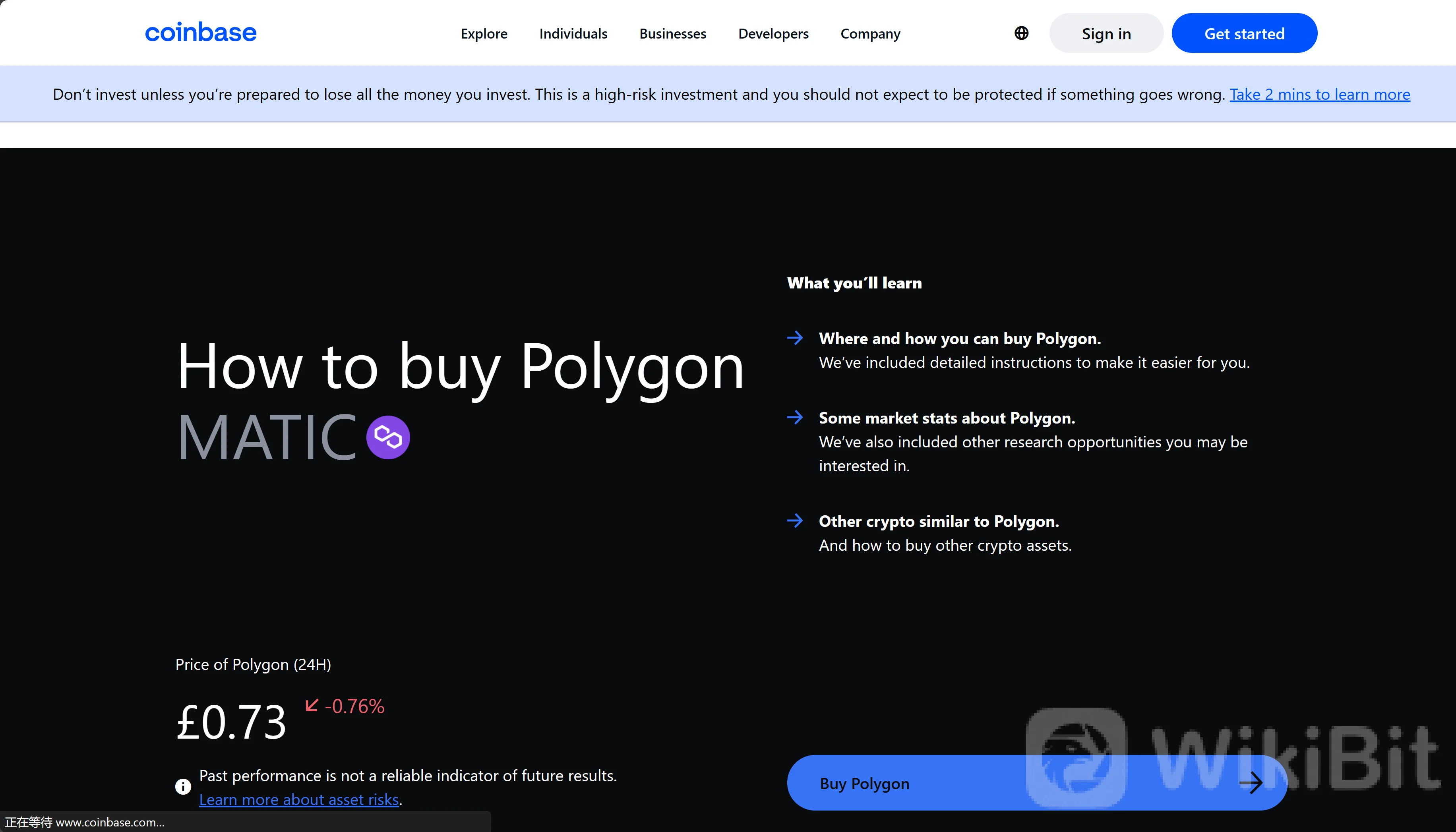Open the Company menu
The width and height of the screenshot is (1456, 832).
[x=870, y=34]
